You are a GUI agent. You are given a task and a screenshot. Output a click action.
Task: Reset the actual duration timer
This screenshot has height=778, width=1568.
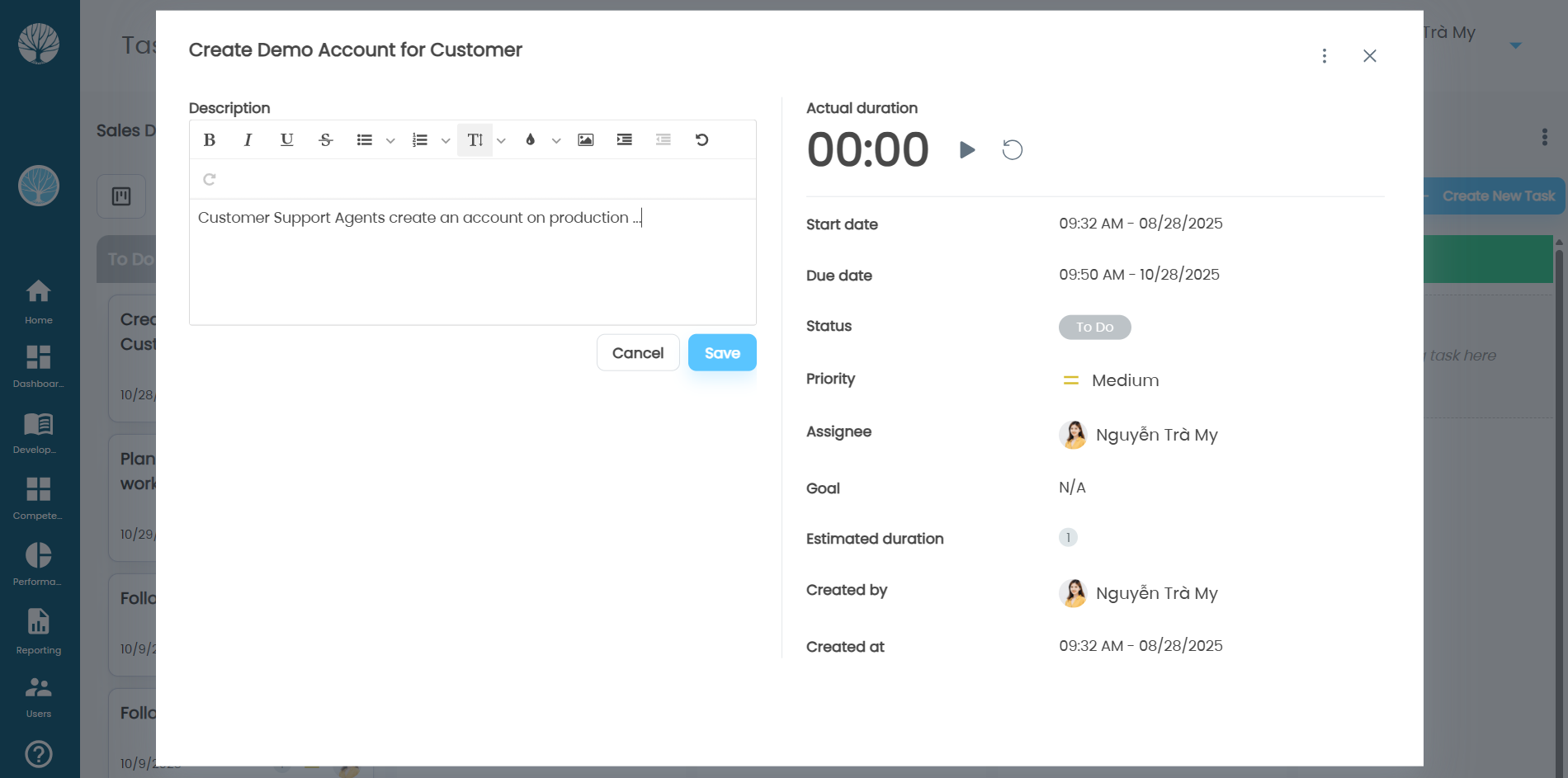[x=1012, y=150]
